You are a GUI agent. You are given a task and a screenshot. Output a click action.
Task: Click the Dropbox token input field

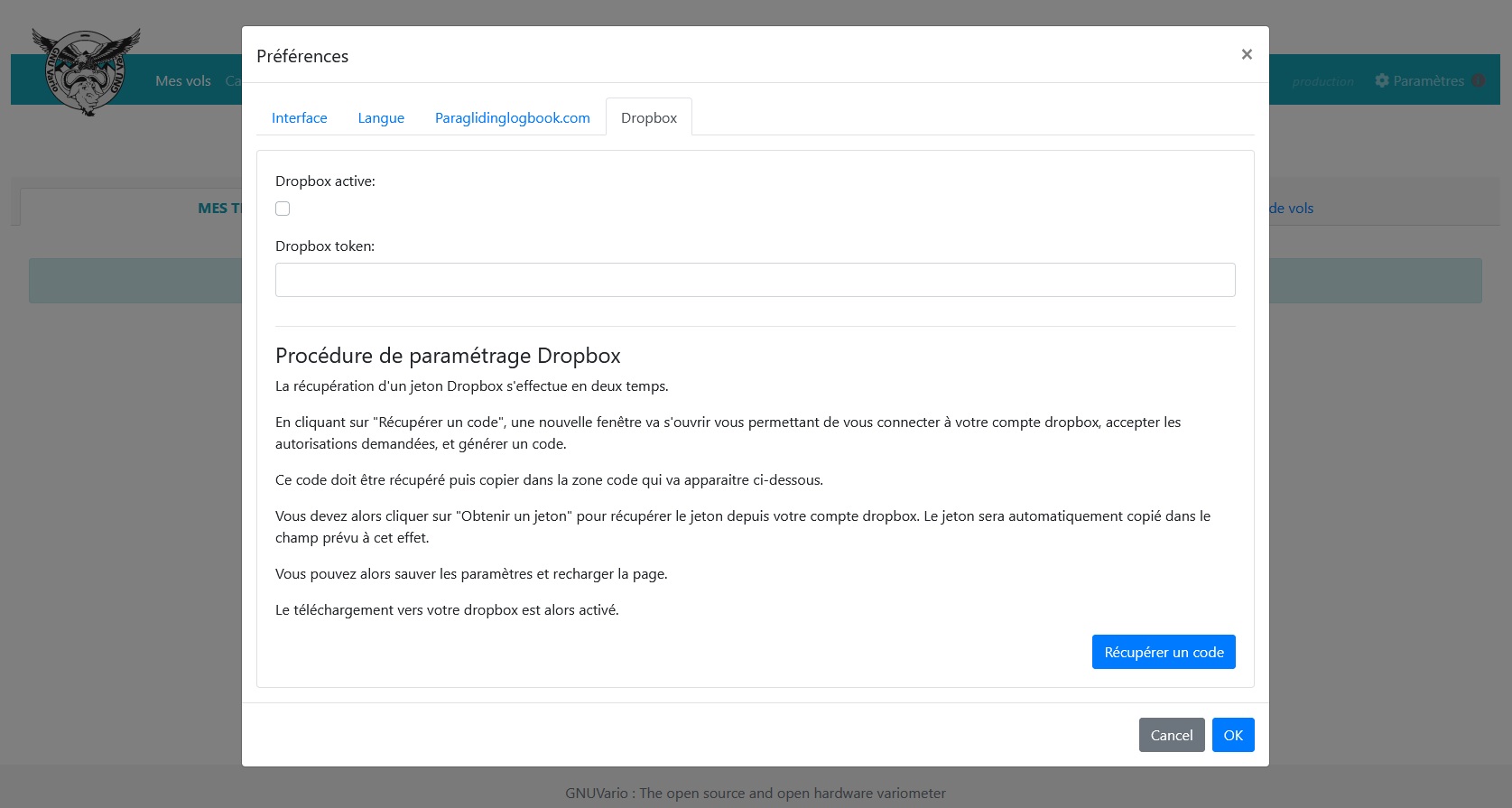click(x=756, y=280)
